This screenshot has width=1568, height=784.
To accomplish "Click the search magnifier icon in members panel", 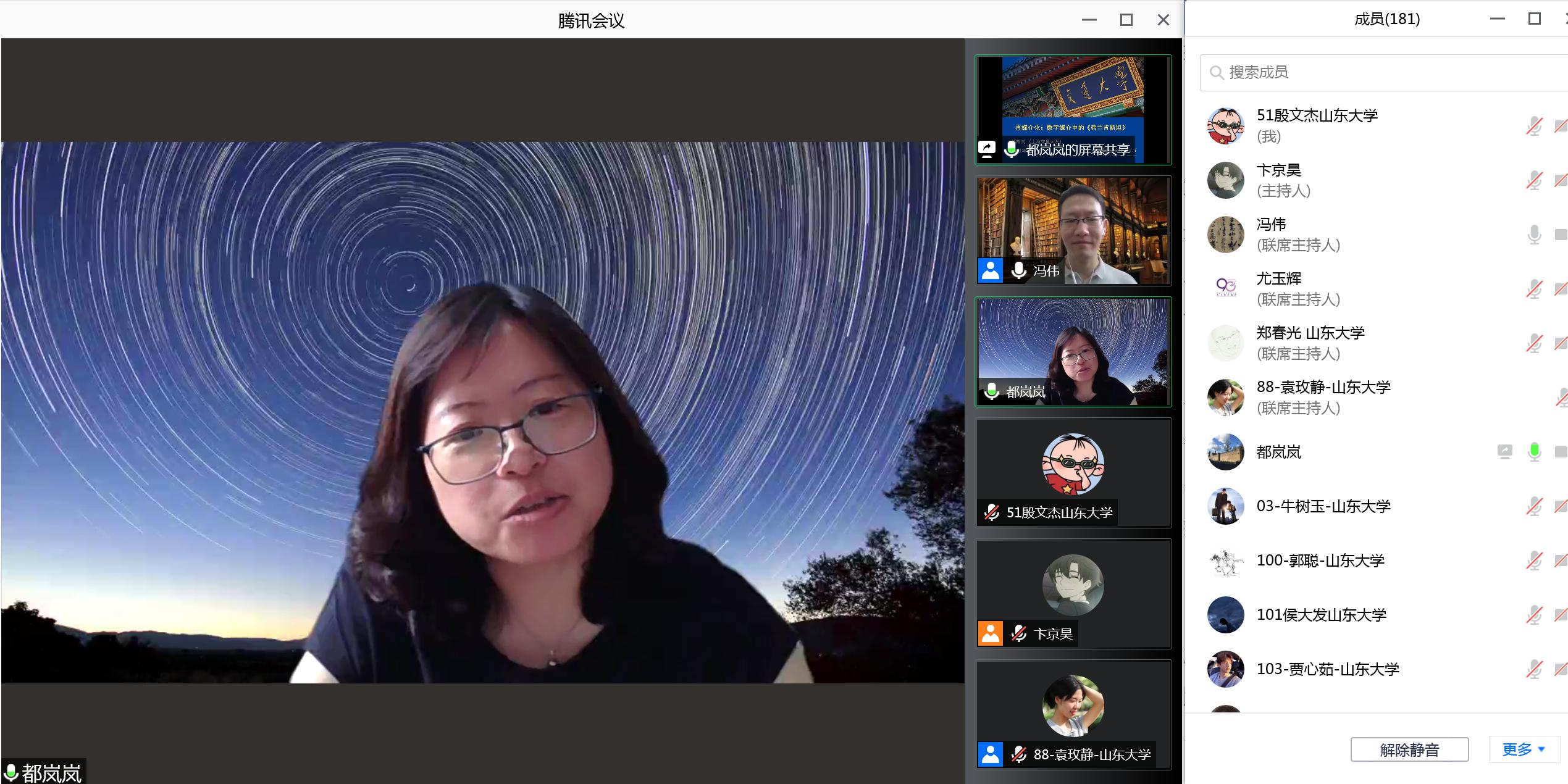I will coord(1217,73).
